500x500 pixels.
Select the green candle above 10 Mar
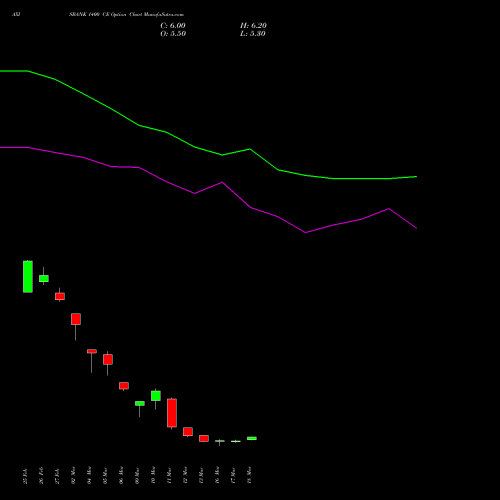tap(156, 396)
